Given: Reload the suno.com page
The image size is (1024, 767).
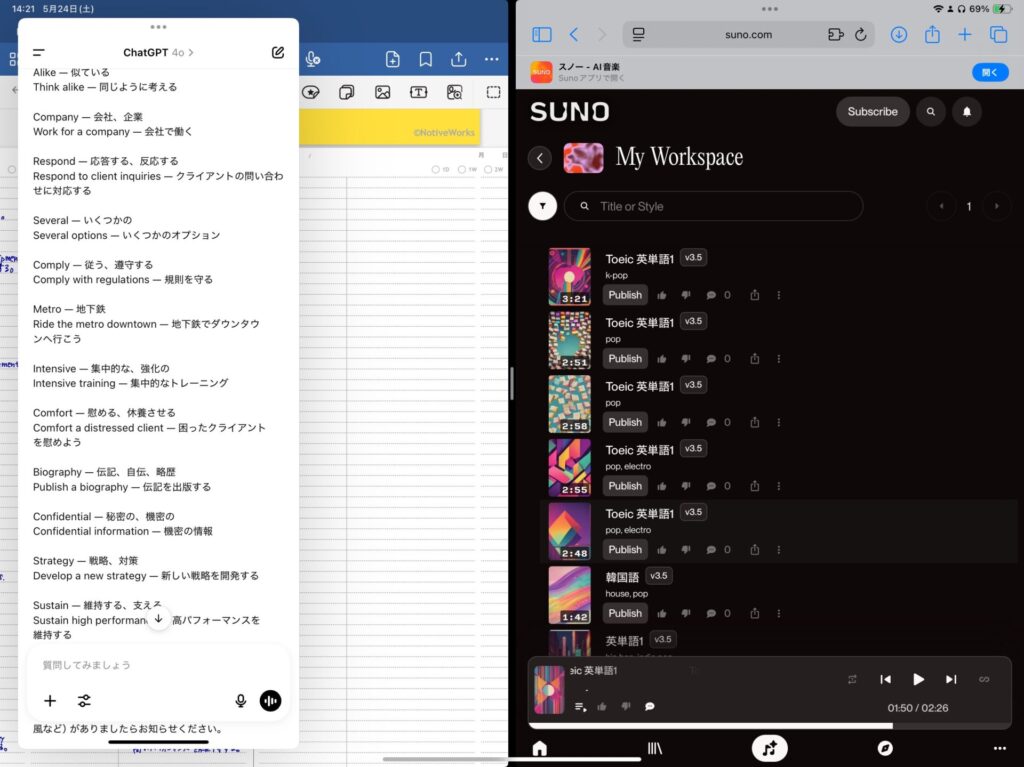Looking at the screenshot, I should coord(861,35).
